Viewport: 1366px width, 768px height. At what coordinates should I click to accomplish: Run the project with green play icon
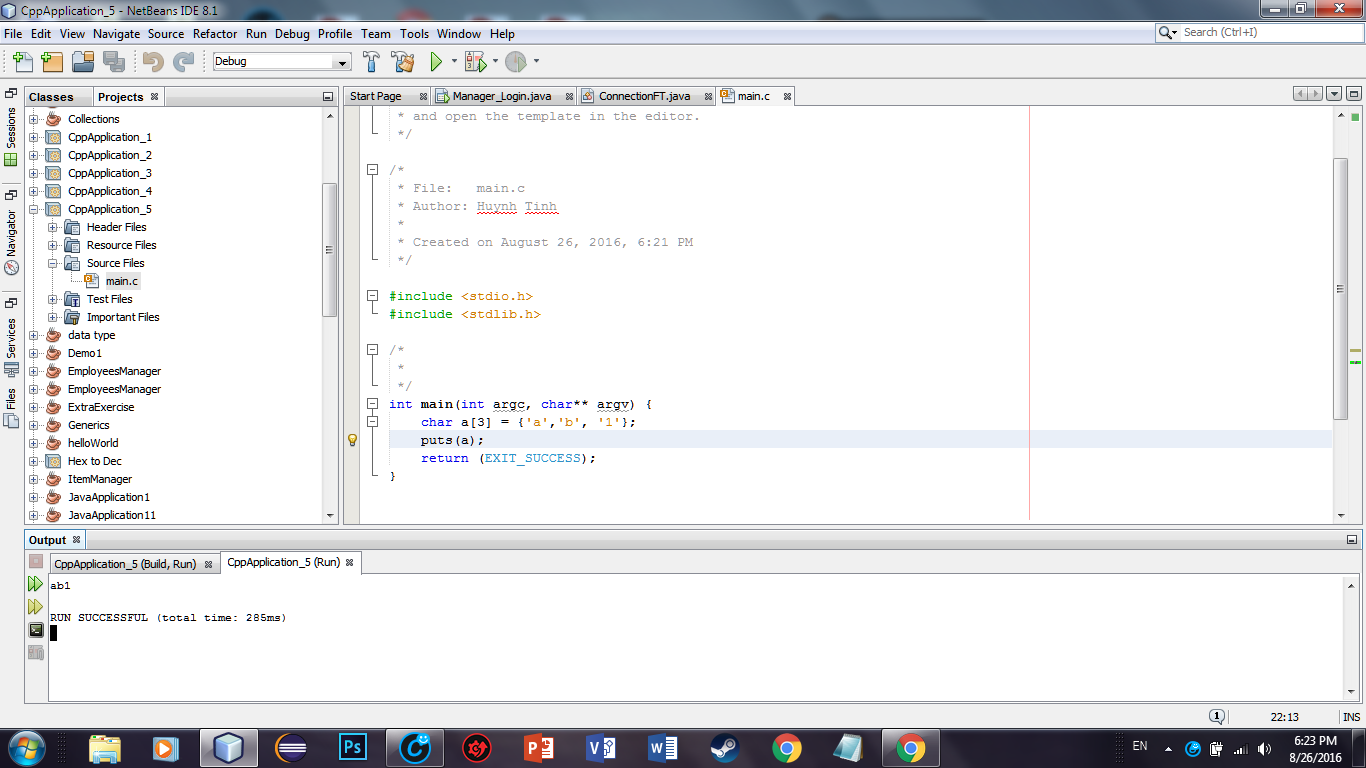tap(436, 62)
